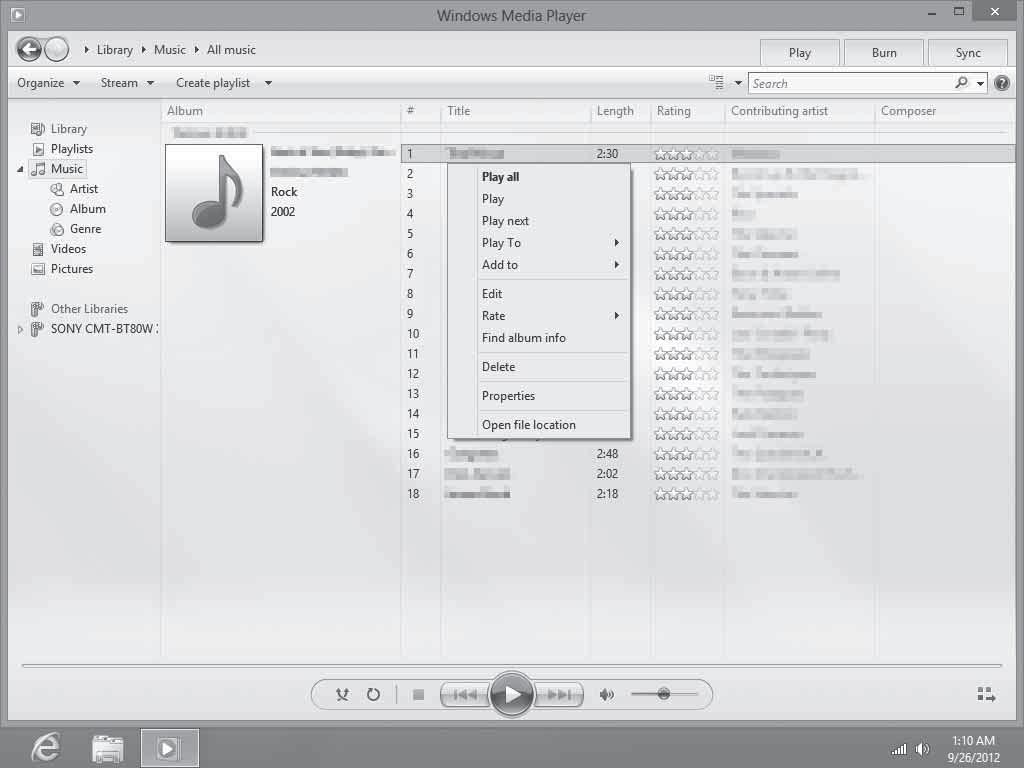This screenshot has width=1024, height=768.
Task: Choose Properties from context menu
Action: [x=539, y=396]
